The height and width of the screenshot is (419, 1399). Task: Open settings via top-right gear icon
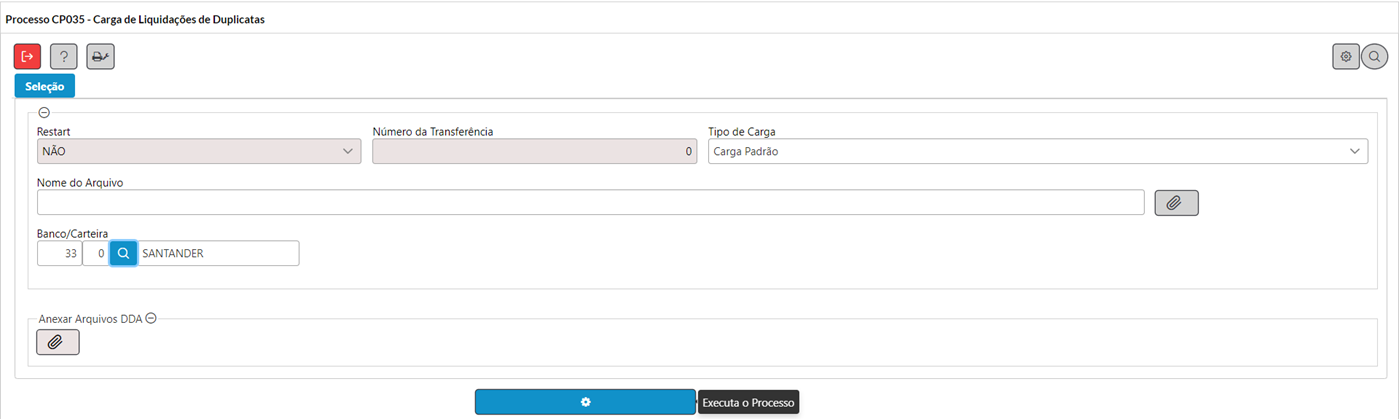pyautogui.click(x=1346, y=57)
